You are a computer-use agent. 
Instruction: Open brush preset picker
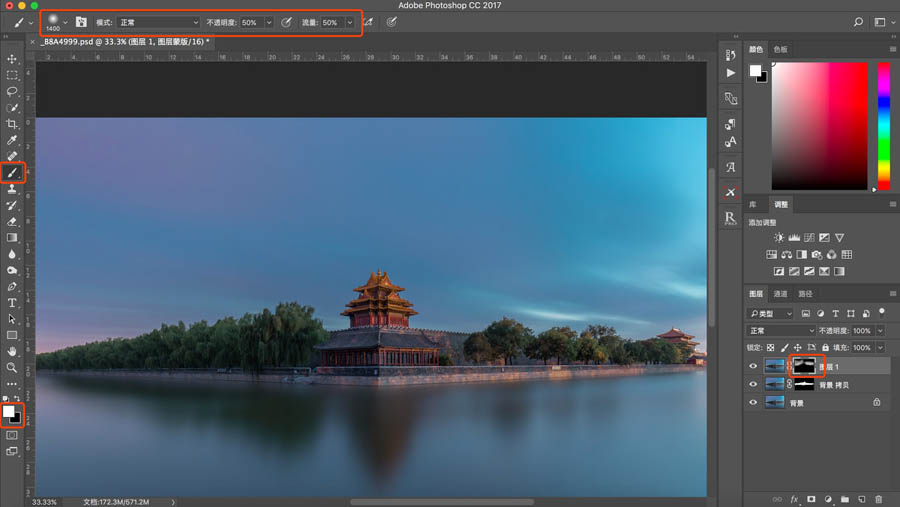pos(57,22)
